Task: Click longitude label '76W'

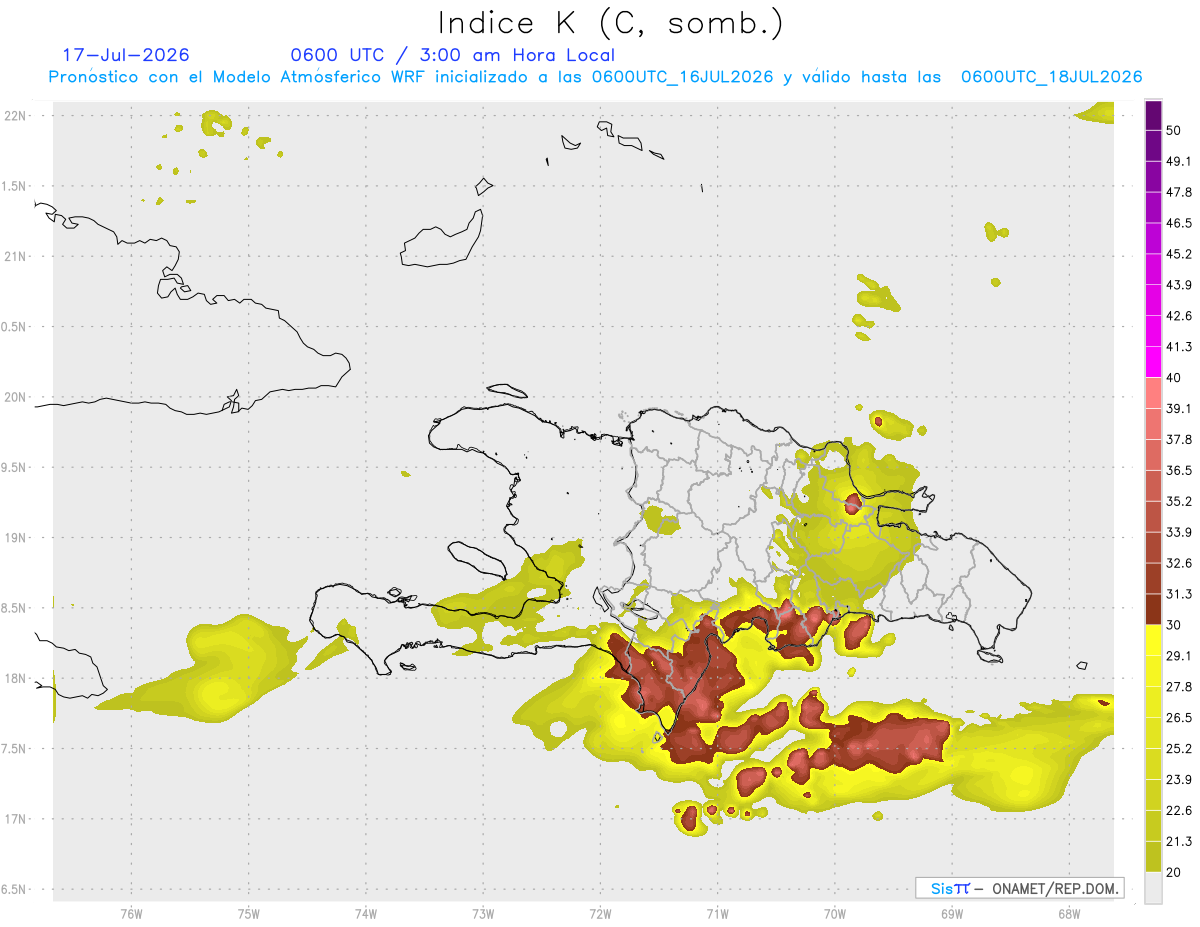Action: 131,913
